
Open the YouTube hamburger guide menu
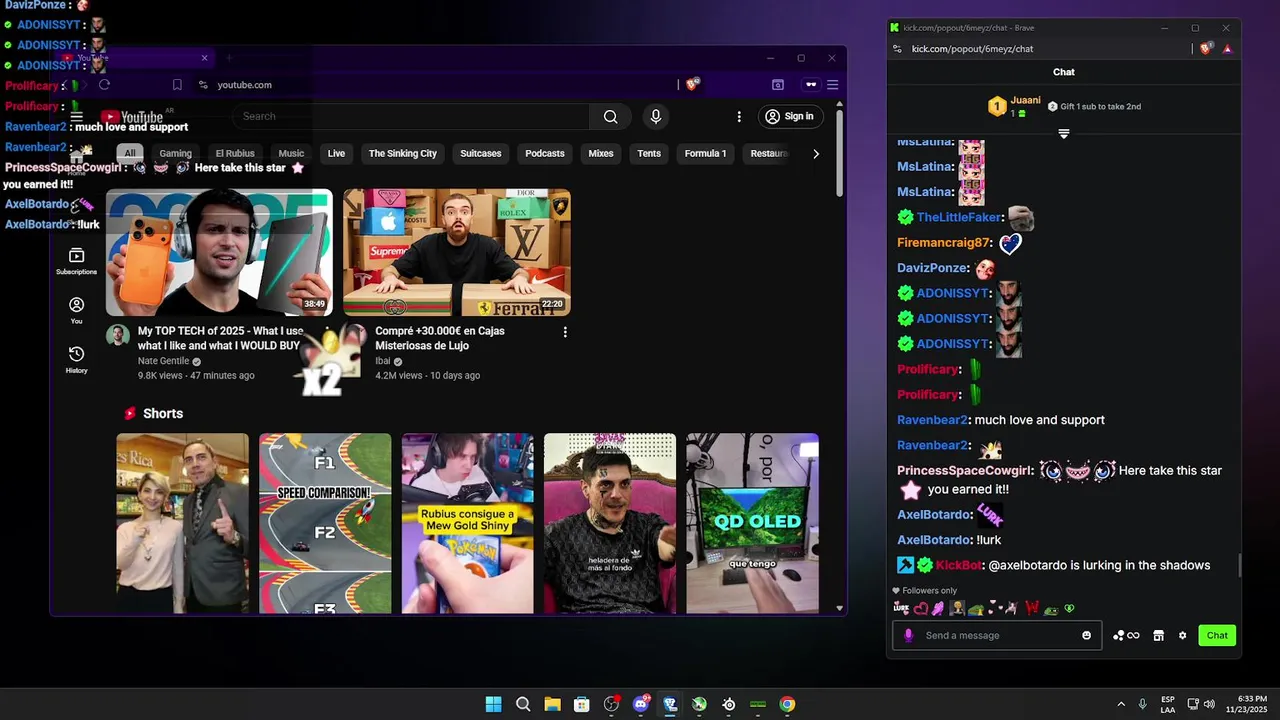click(76, 117)
